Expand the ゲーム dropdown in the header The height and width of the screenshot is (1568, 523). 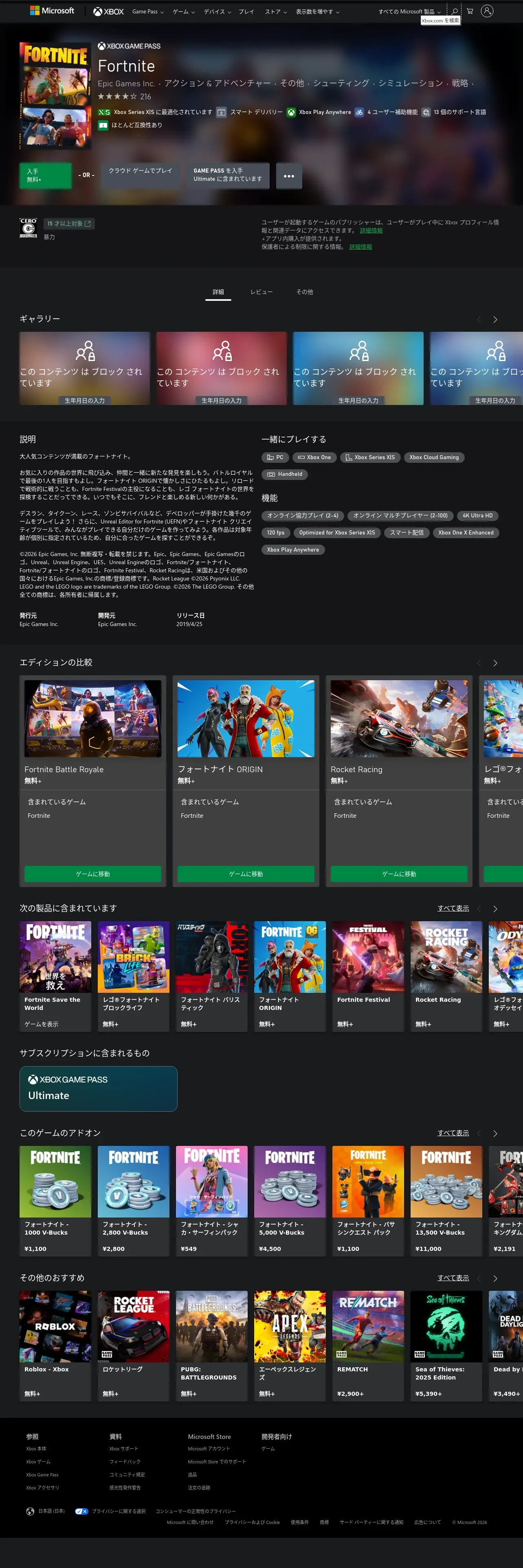(184, 11)
